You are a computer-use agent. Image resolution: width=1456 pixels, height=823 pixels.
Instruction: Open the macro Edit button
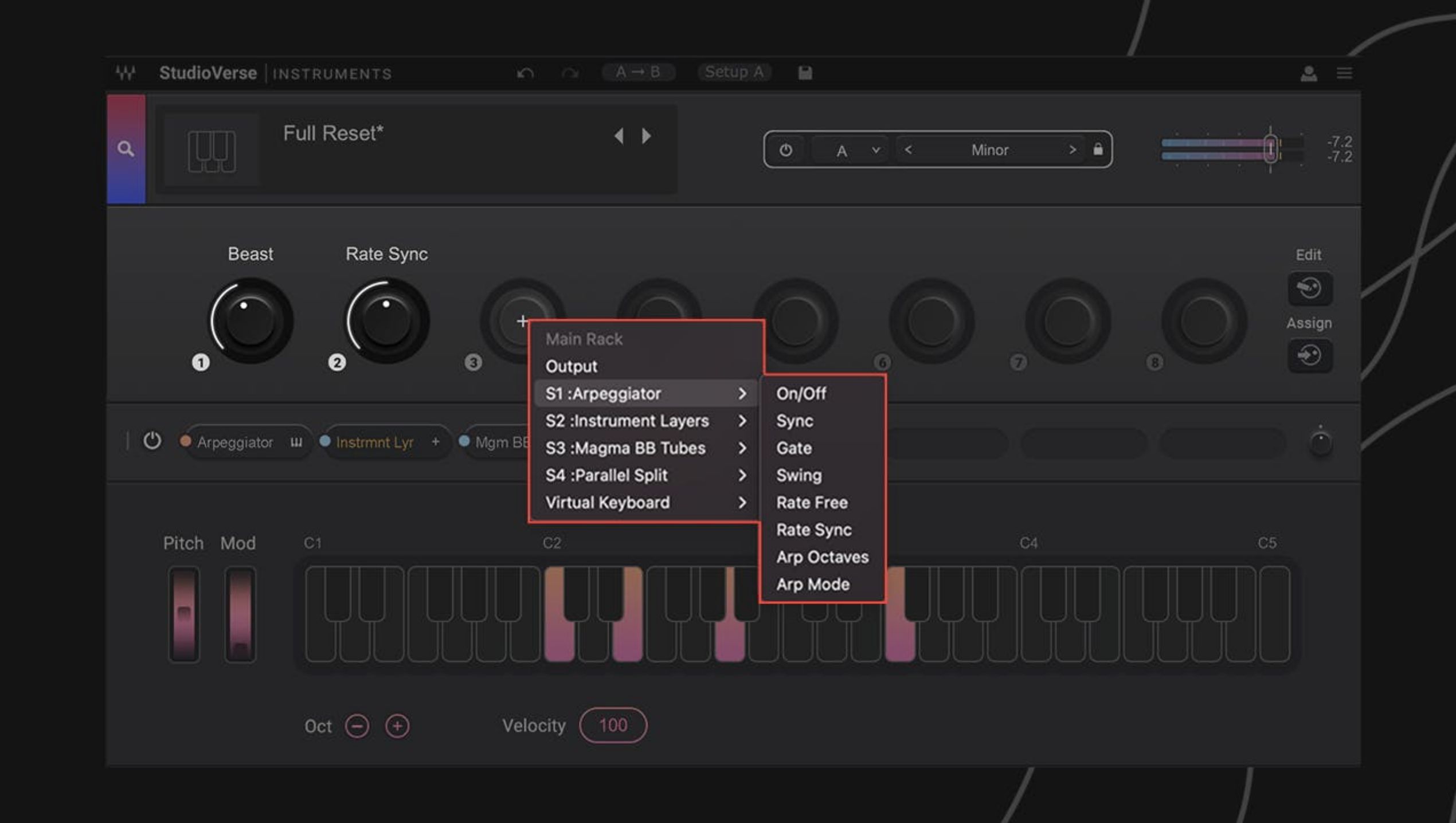(x=1309, y=288)
